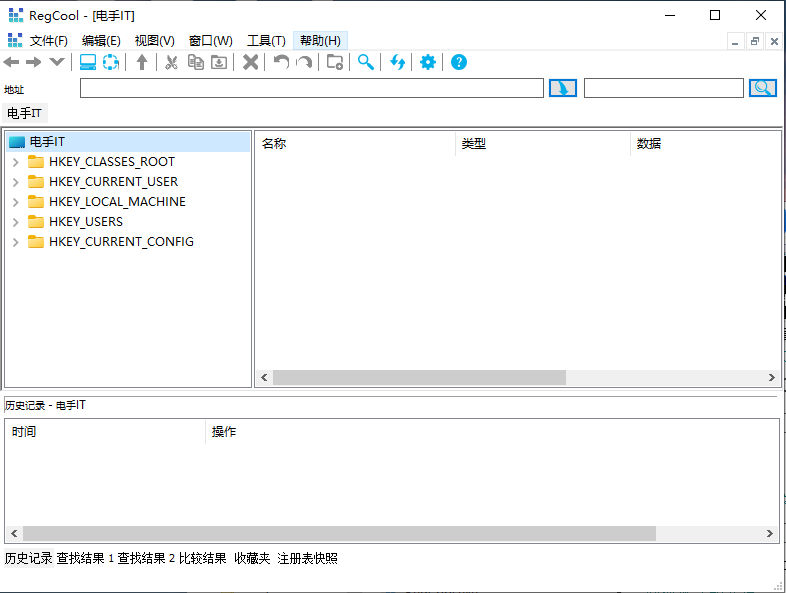Open the 帮助(H) menu
Screen dimensions: 786x593
point(320,41)
